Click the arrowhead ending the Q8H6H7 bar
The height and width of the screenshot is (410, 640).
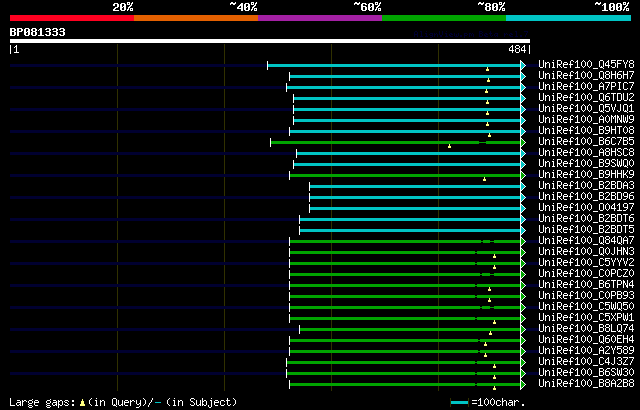click(523, 76)
